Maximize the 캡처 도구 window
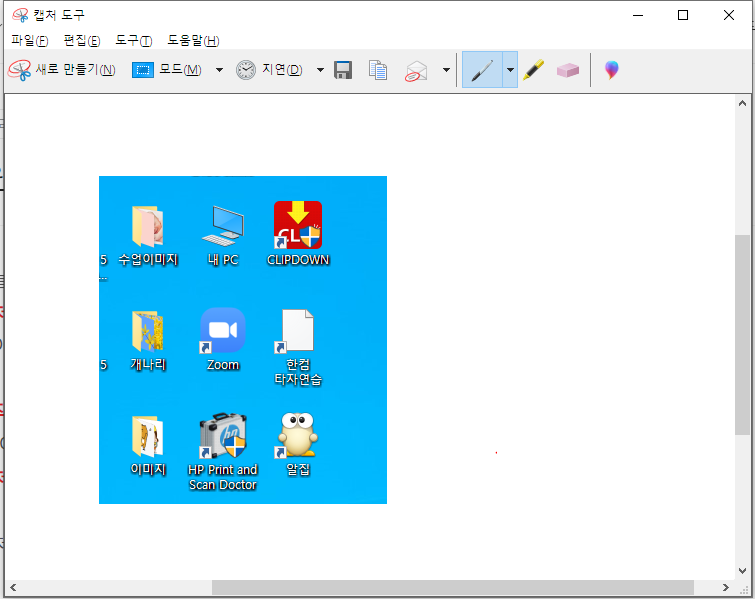The width and height of the screenshot is (755, 599). [x=683, y=15]
